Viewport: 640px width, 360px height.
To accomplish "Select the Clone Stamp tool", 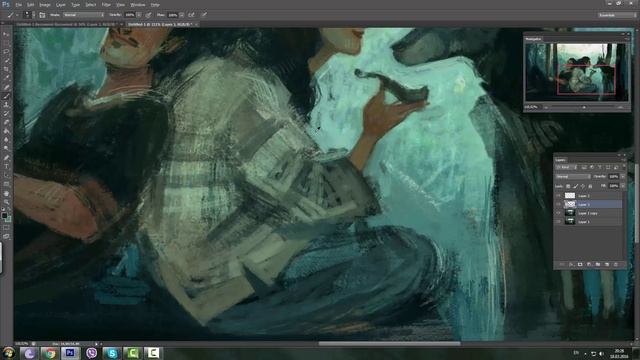I will pos(6,104).
